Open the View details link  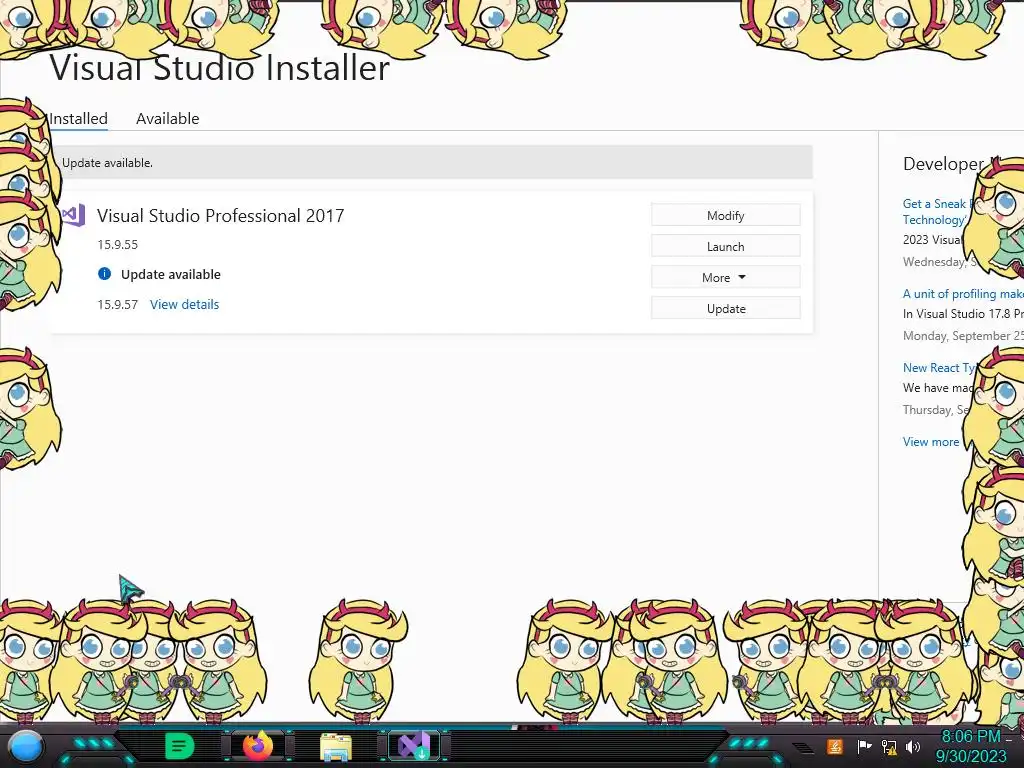(184, 304)
